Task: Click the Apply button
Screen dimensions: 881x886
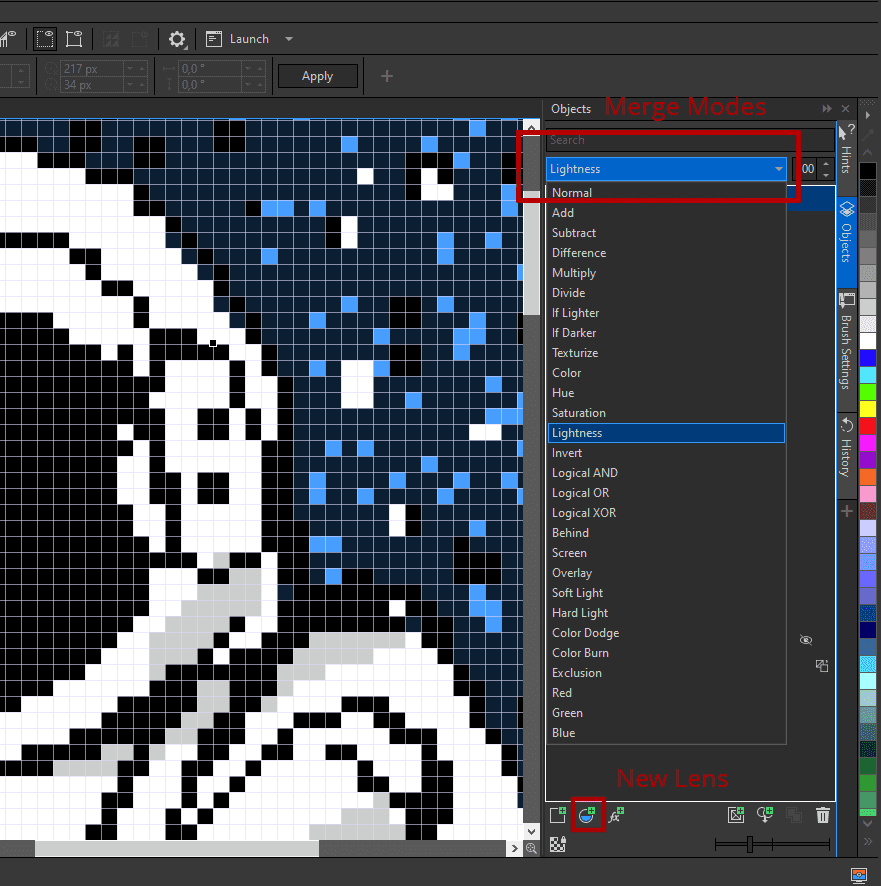Action: coord(317,75)
